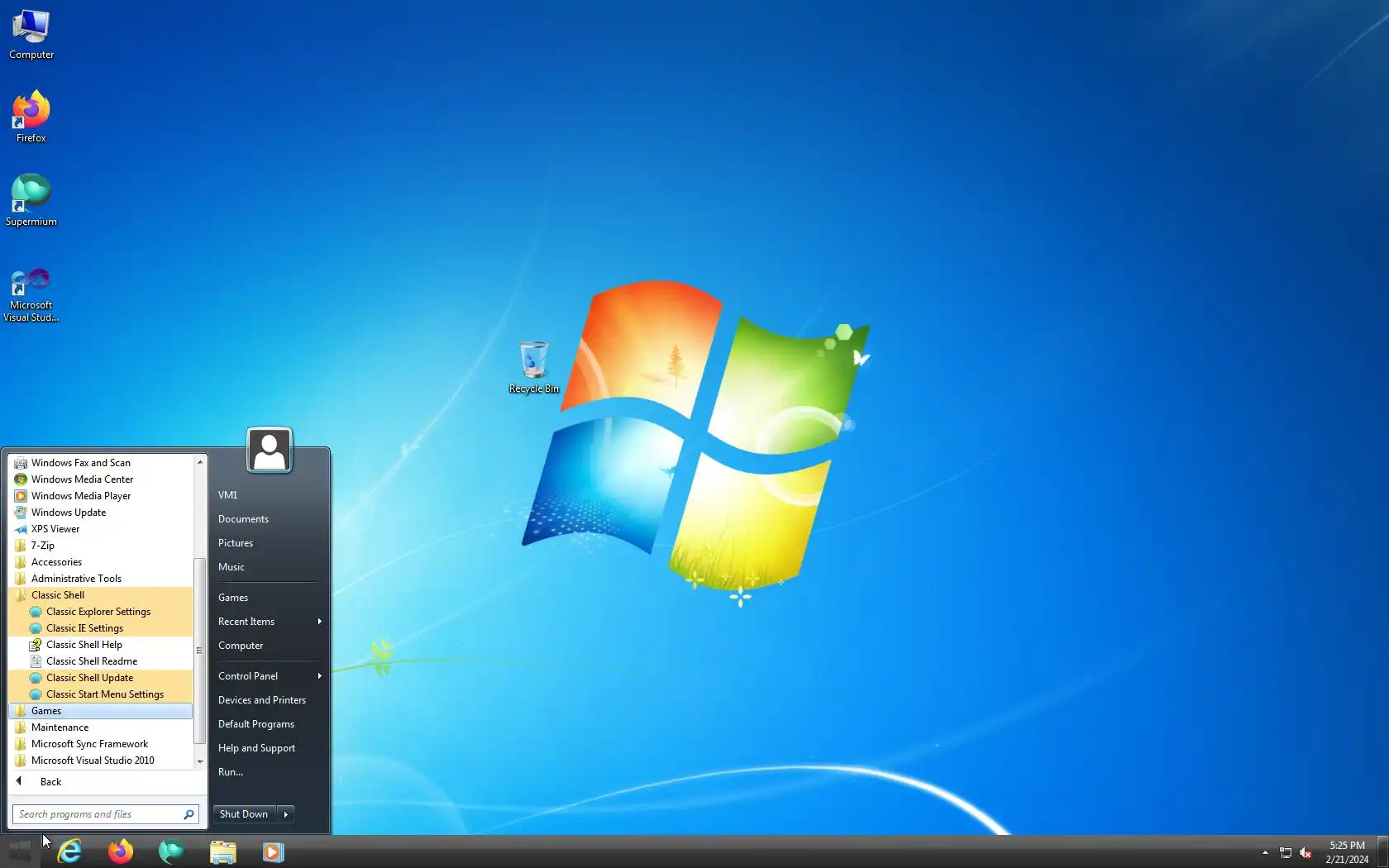Screen dimensions: 1389x868
Task: Open Windows Media Center program
Action: pyautogui.click(x=101, y=479)
